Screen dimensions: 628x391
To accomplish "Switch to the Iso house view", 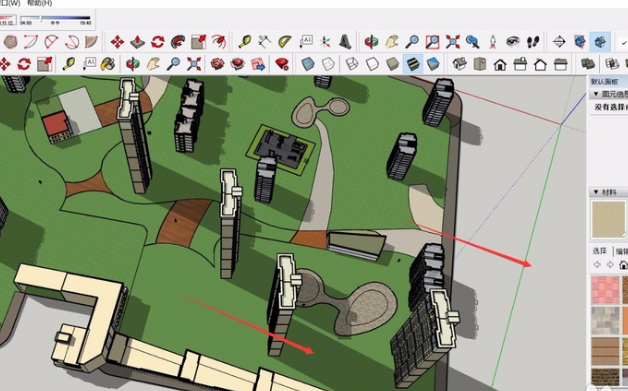I will coord(460,64).
